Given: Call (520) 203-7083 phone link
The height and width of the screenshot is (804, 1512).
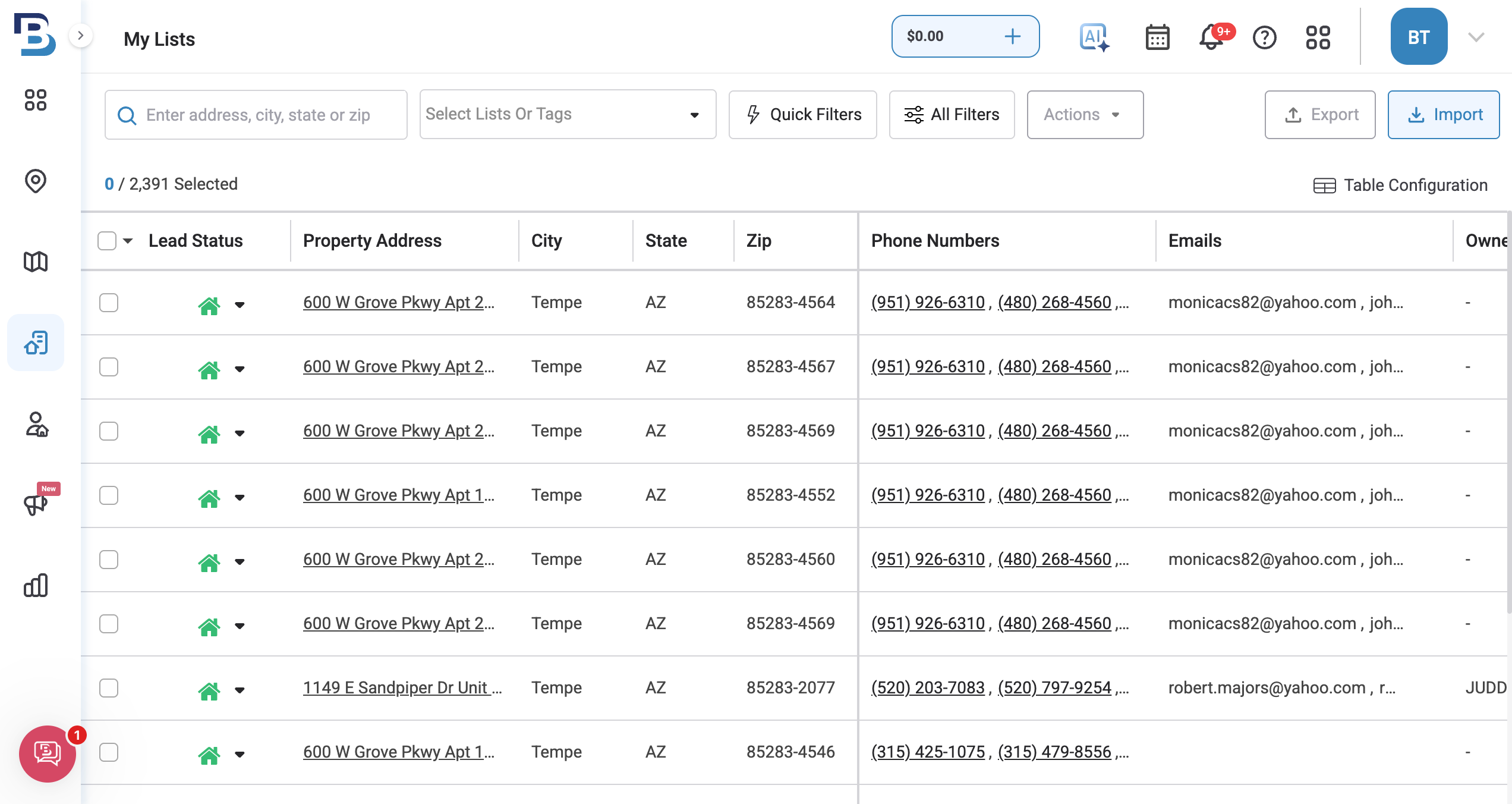Looking at the screenshot, I should 928,688.
